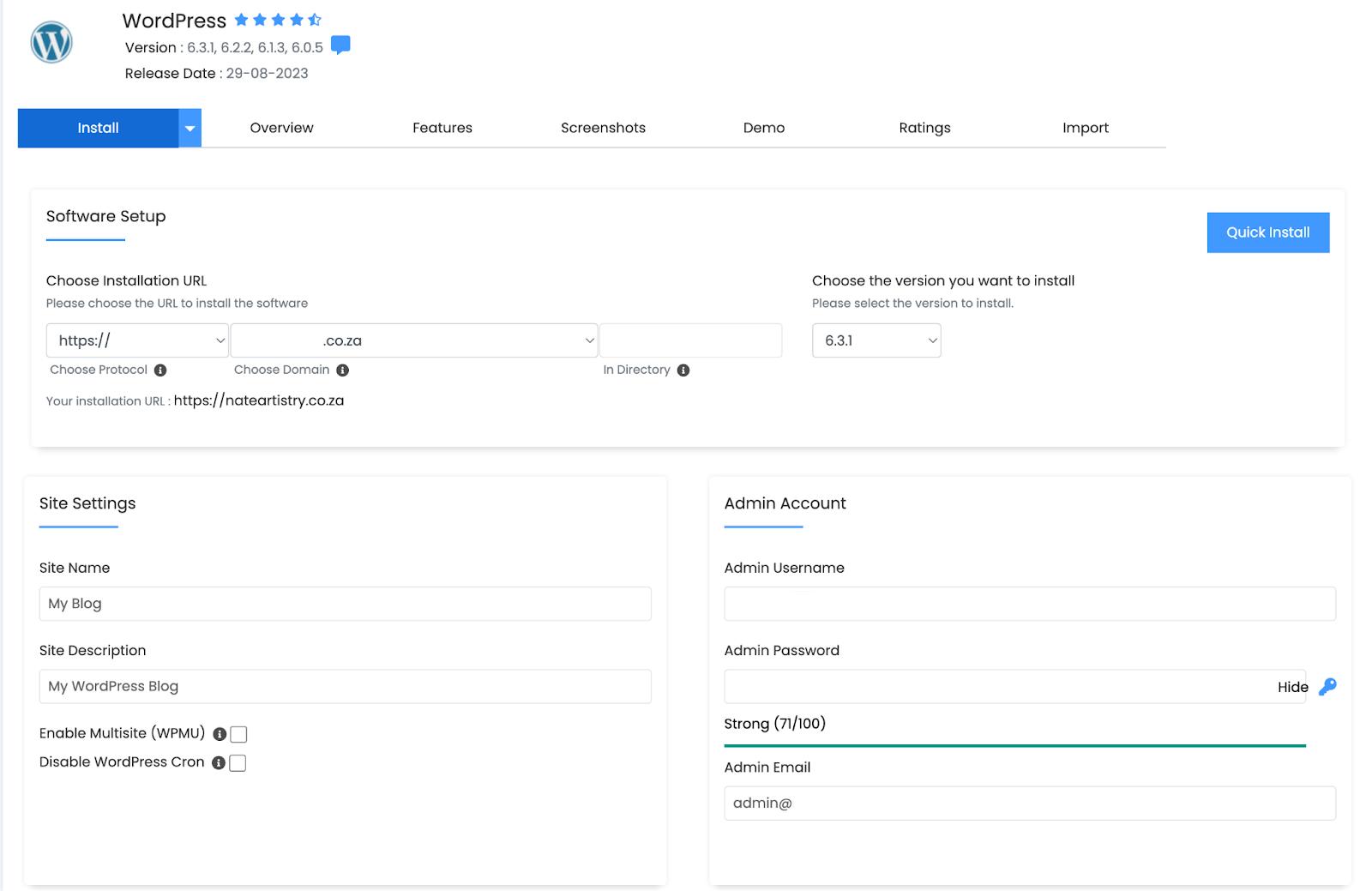Click the WordPress title text
1372x891 pixels.
point(174,21)
